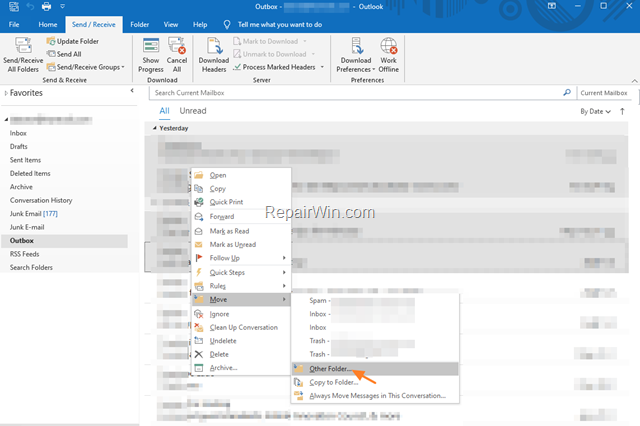Click Undo icon in title bar
The width and height of the screenshot is (640, 426).
(30, 7)
